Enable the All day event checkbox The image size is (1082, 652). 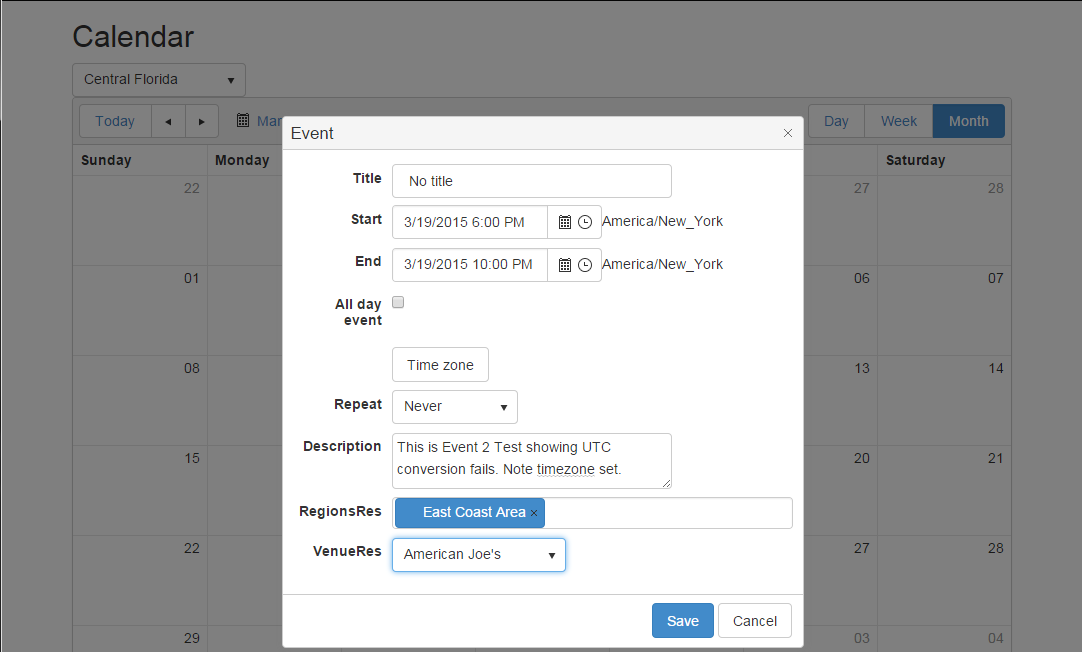(398, 302)
